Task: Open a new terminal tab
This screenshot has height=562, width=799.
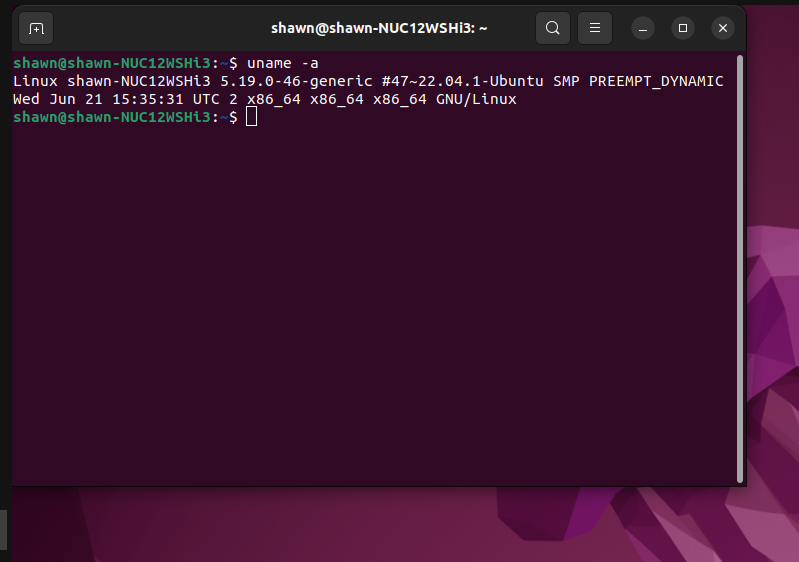Action: [36, 29]
